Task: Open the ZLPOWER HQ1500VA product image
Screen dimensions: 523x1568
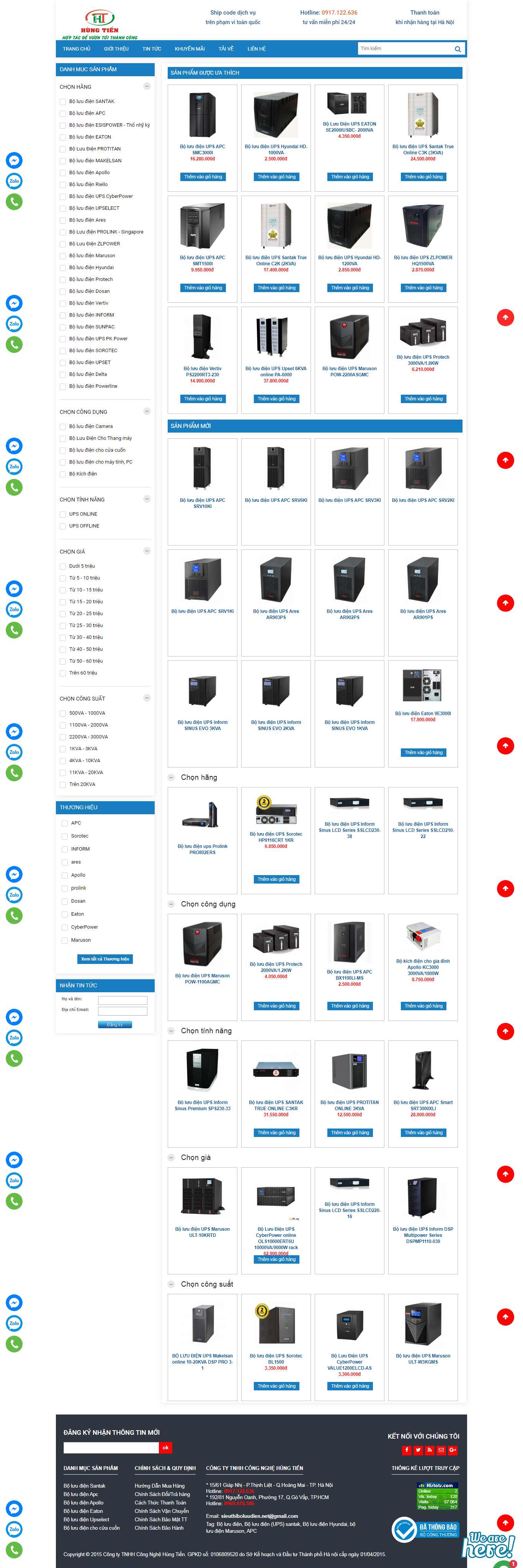Action: (x=423, y=226)
